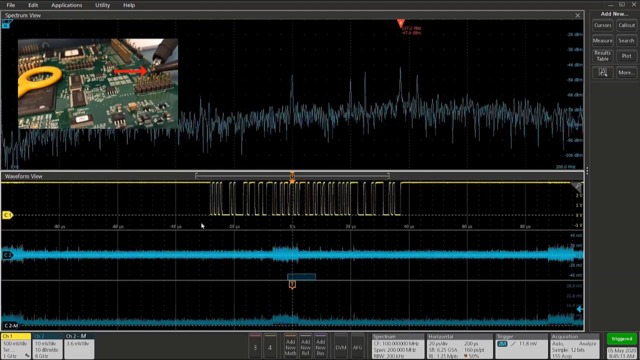Click the spectrum view channel icon top-left
The image size is (640, 360).
6,24
